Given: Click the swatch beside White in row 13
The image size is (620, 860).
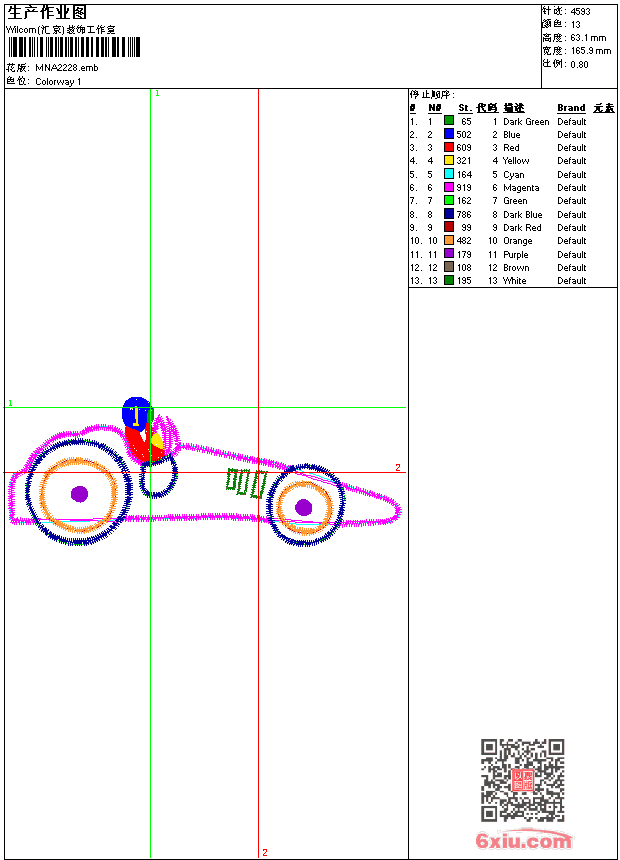Looking at the screenshot, I should click(449, 280).
